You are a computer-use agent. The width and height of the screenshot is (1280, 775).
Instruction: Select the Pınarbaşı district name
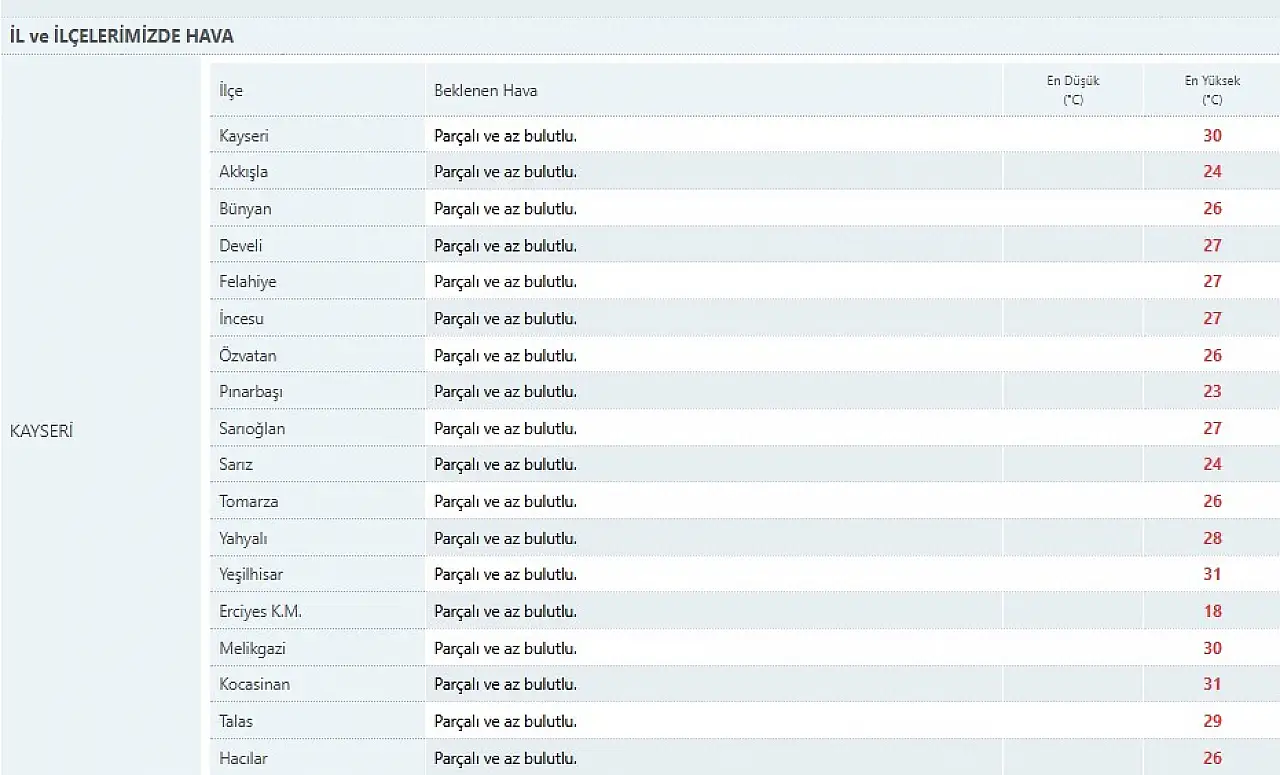pos(251,392)
